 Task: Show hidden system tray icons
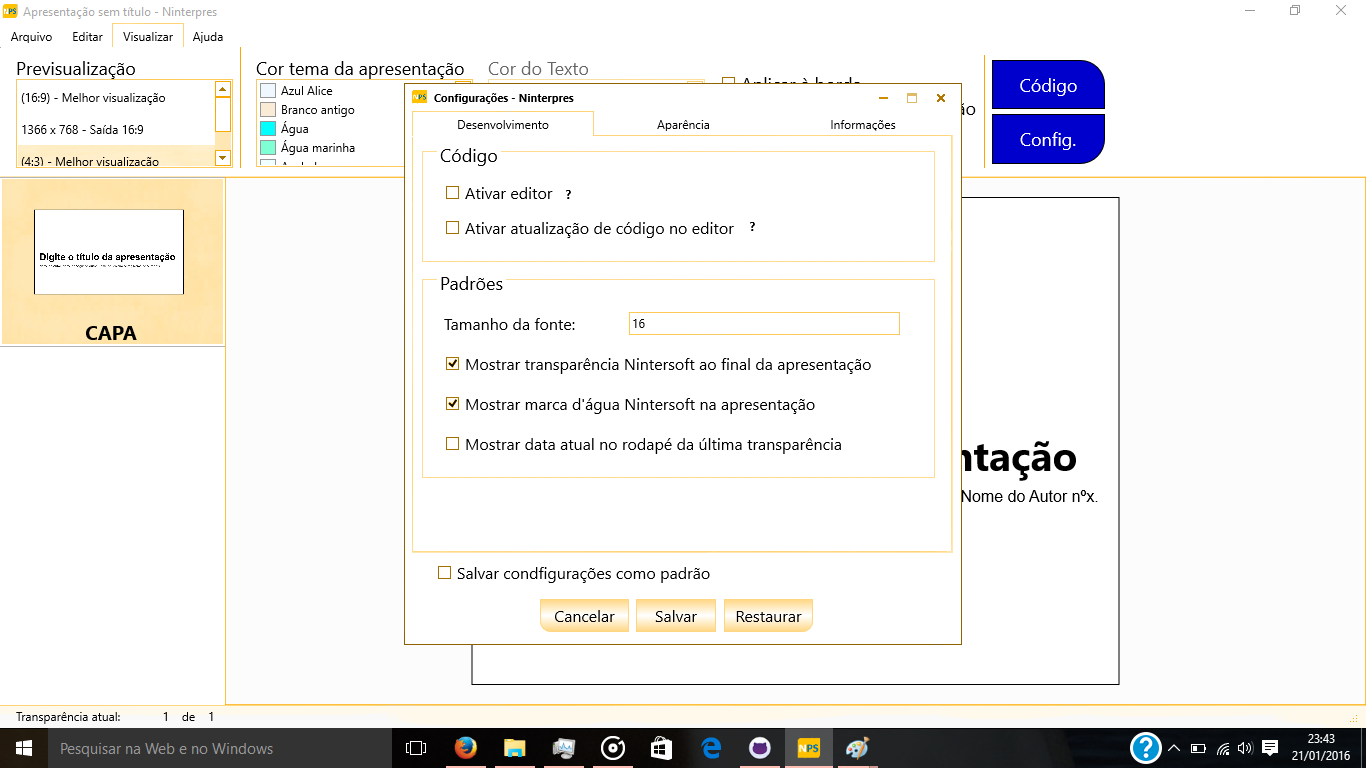point(1174,748)
